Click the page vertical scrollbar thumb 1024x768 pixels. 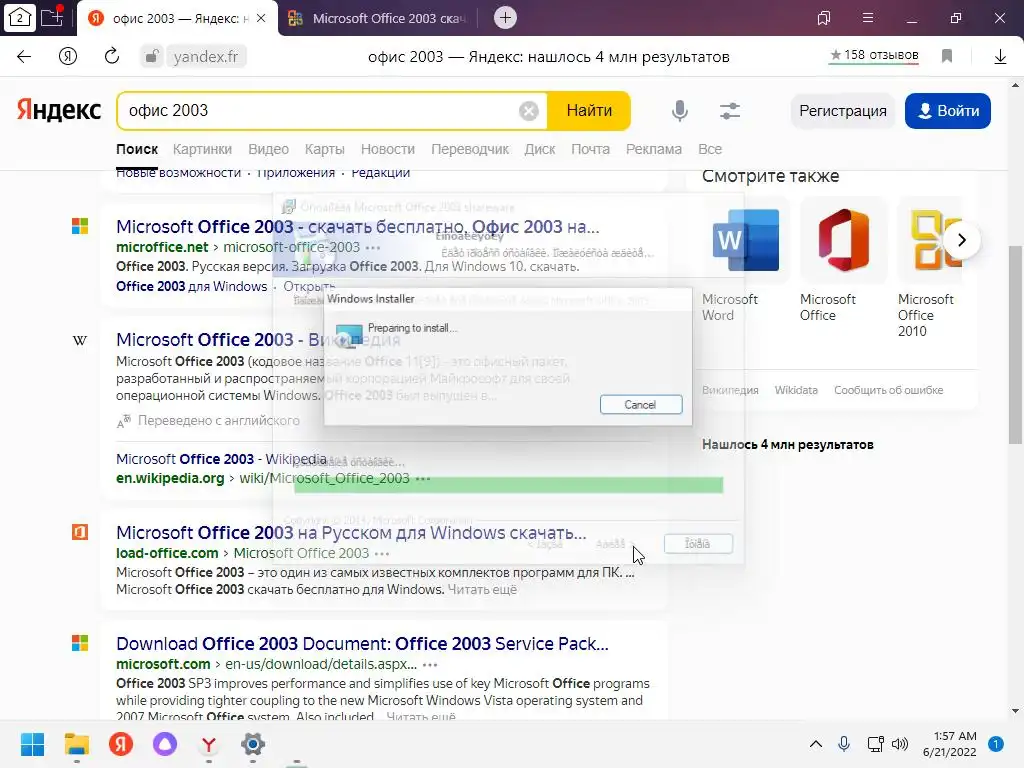coord(1016,345)
